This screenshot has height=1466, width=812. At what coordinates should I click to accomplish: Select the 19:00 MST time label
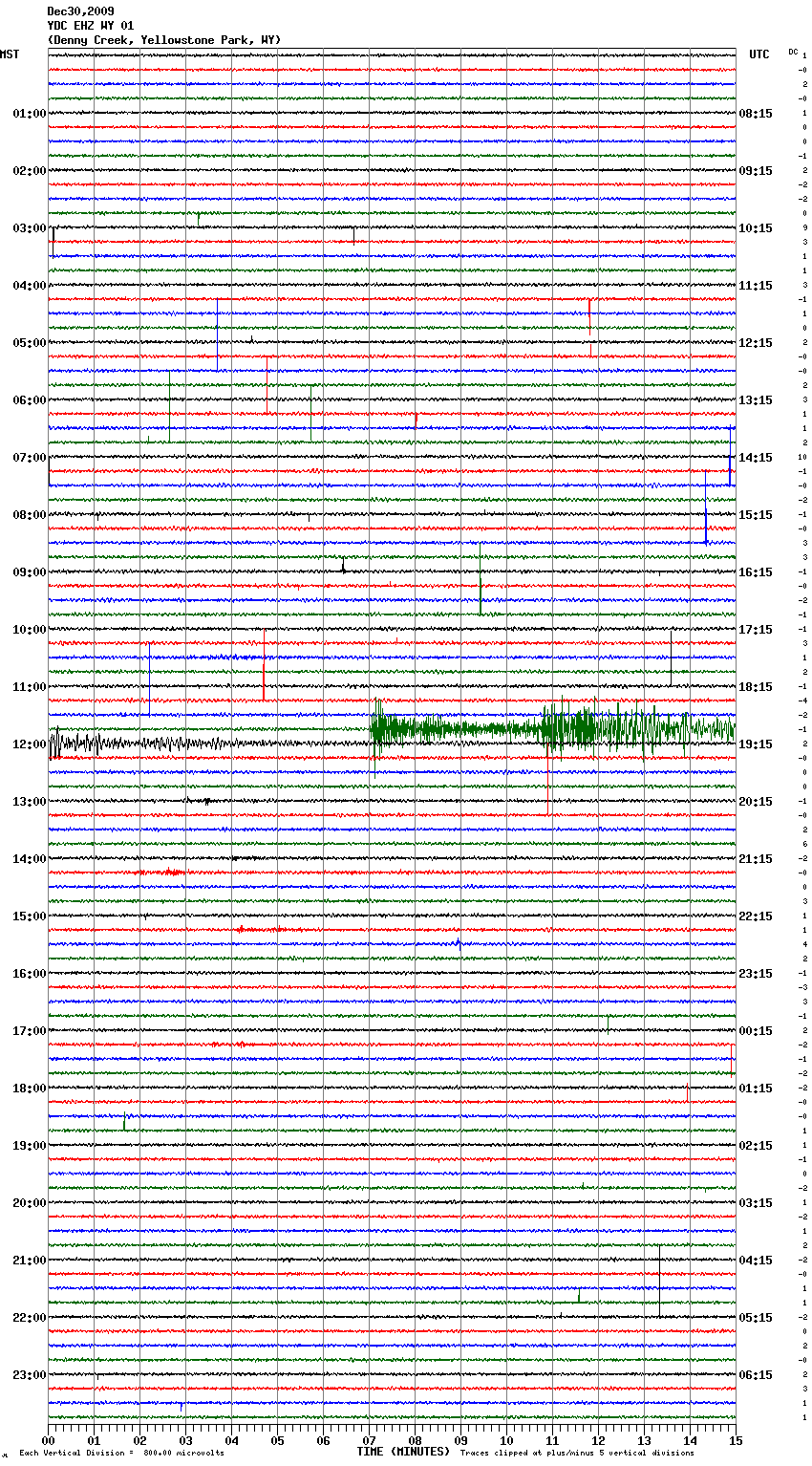point(30,1146)
